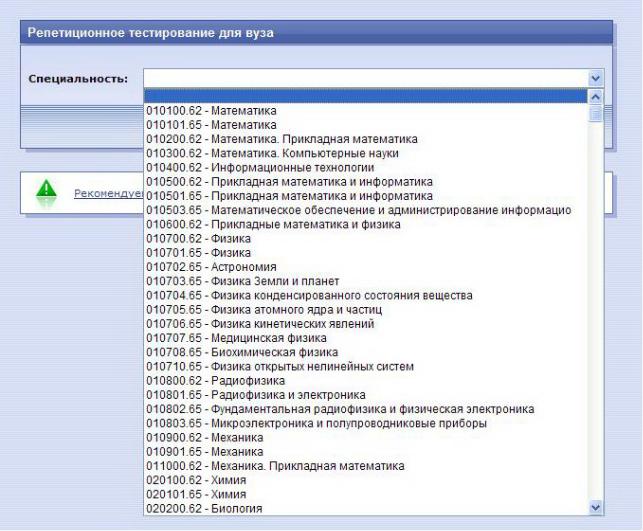The image size is (643, 531).
Task: Select the blank highlighted option
Action: coord(366,97)
